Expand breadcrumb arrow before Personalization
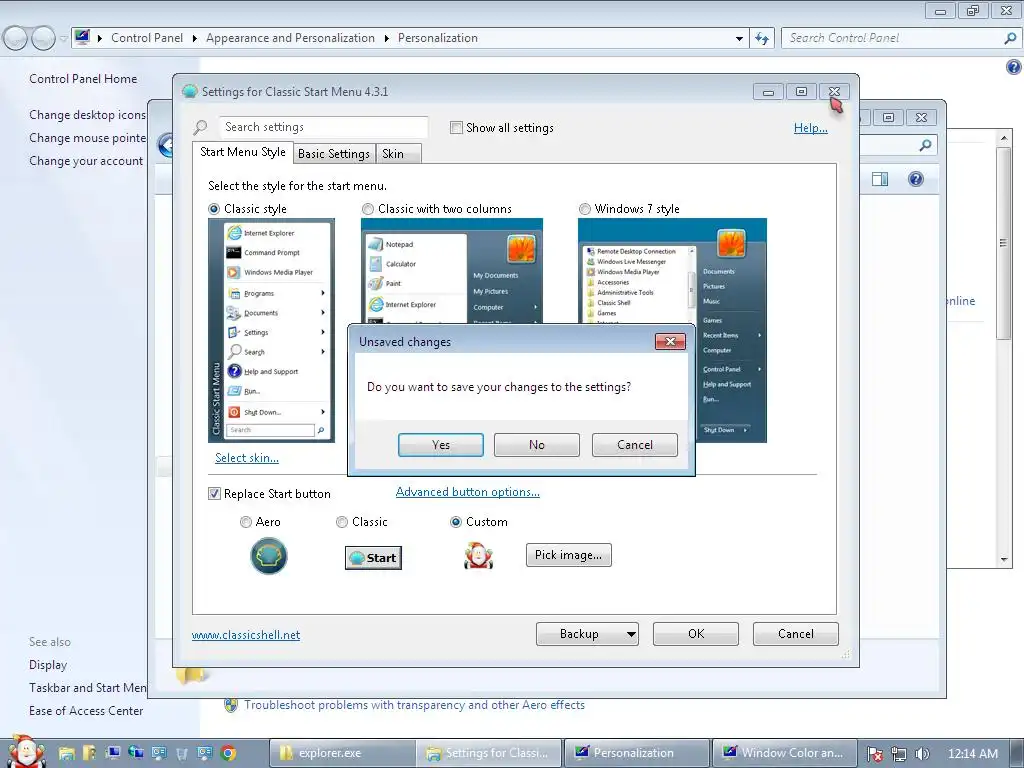Image resolution: width=1024 pixels, height=768 pixels. point(387,38)
